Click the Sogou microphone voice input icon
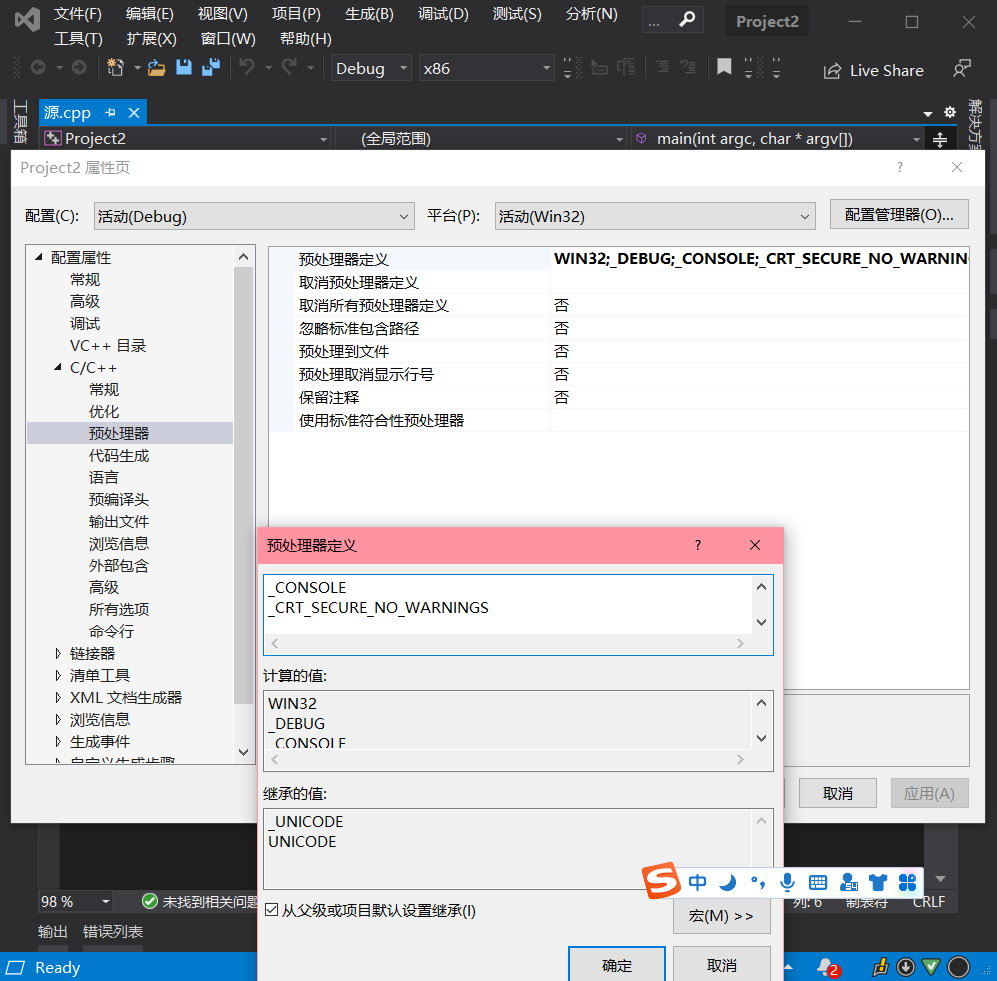This screenshot has height=981, width=997. click(787, 882)
